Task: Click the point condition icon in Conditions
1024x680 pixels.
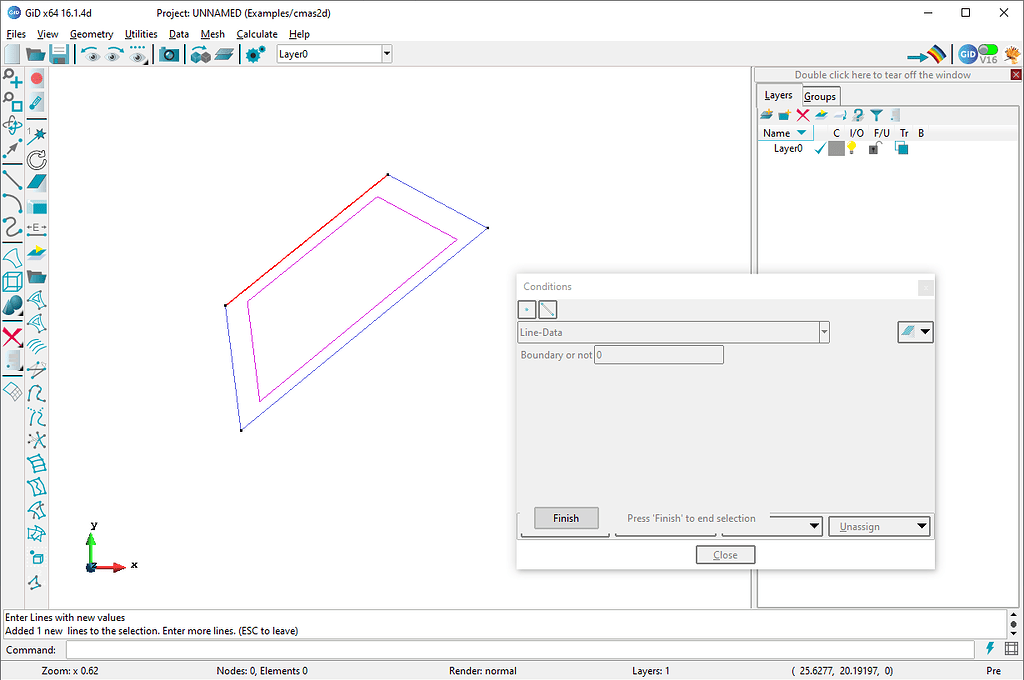Action: point(526,310)
